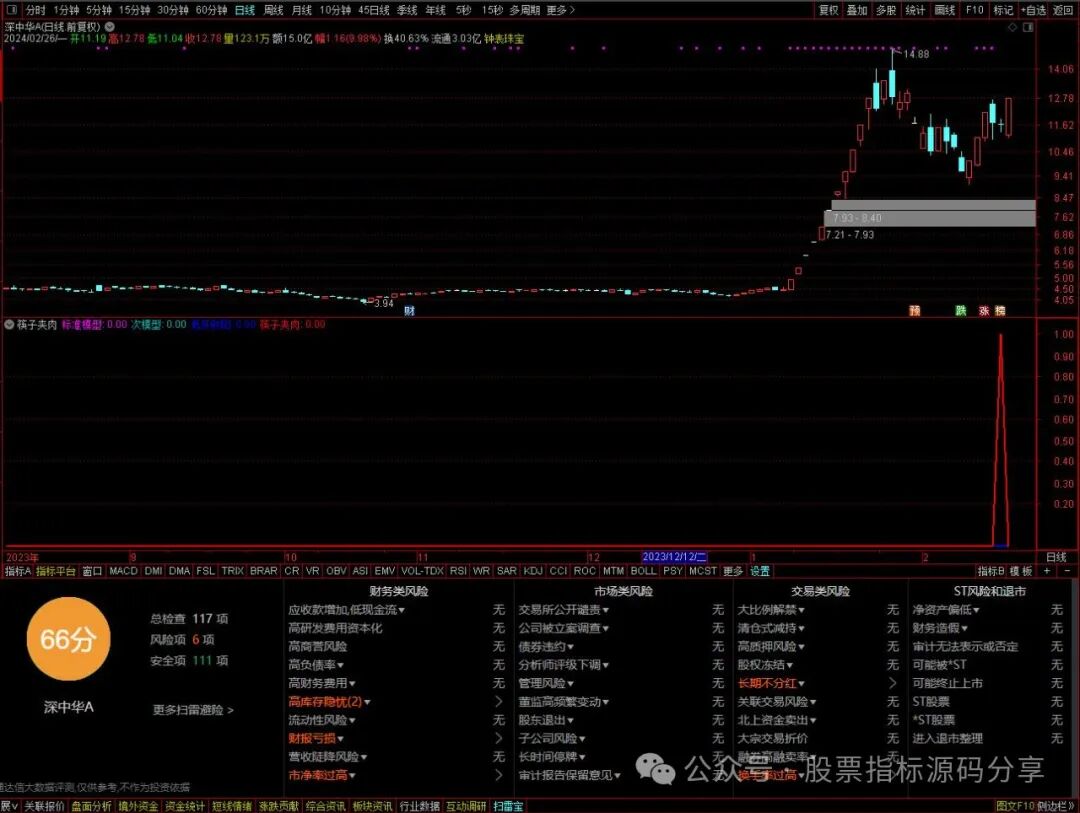The width and height of the screenshot is (1080, 813).
Task: Click the 标记 mark button
Action: pos(1003,10)
